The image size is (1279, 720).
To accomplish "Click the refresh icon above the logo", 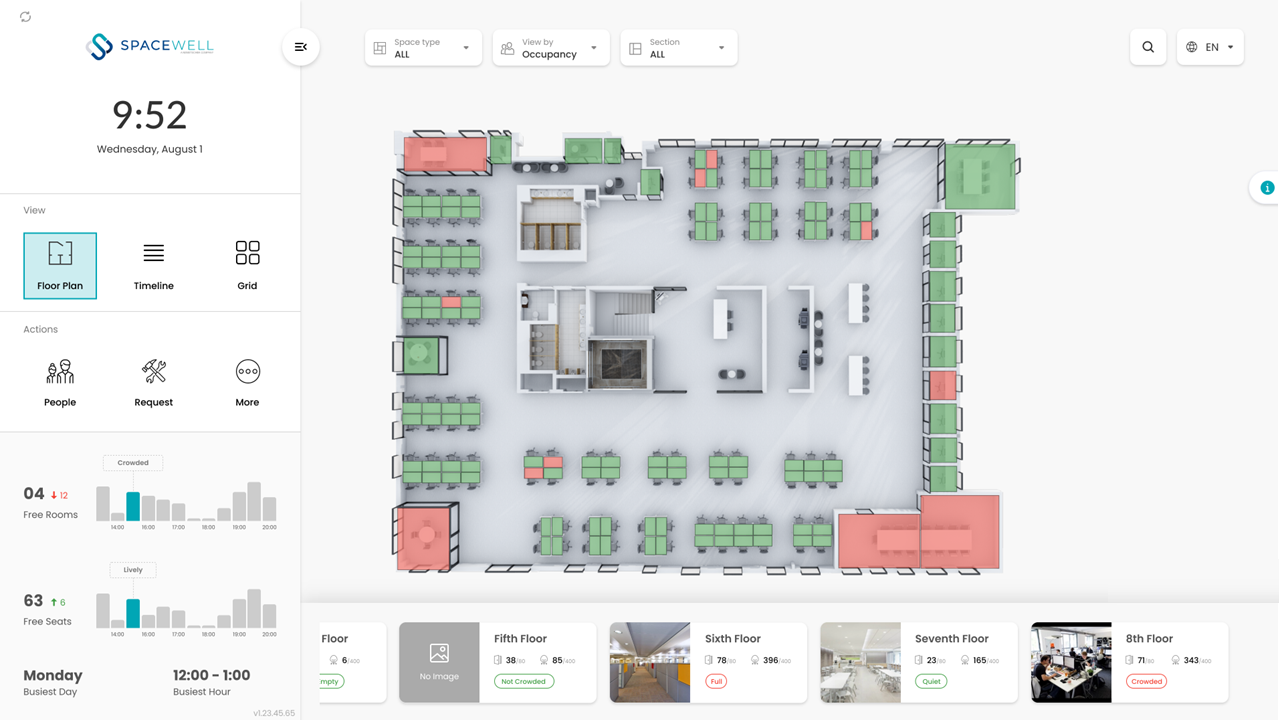I will click(x=26, y=17).
